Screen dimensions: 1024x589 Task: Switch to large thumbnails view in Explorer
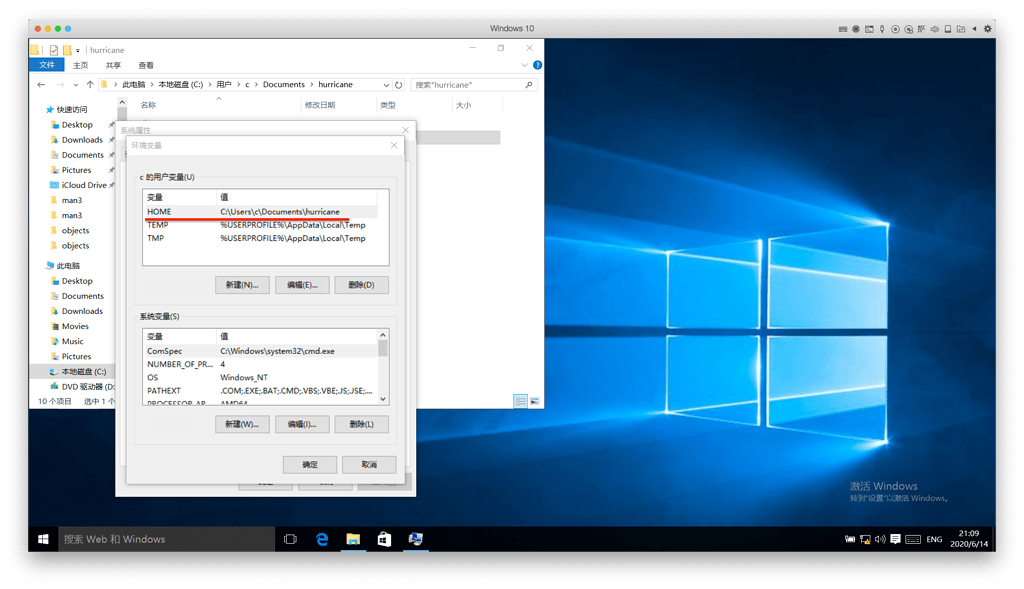coord(535,401)
